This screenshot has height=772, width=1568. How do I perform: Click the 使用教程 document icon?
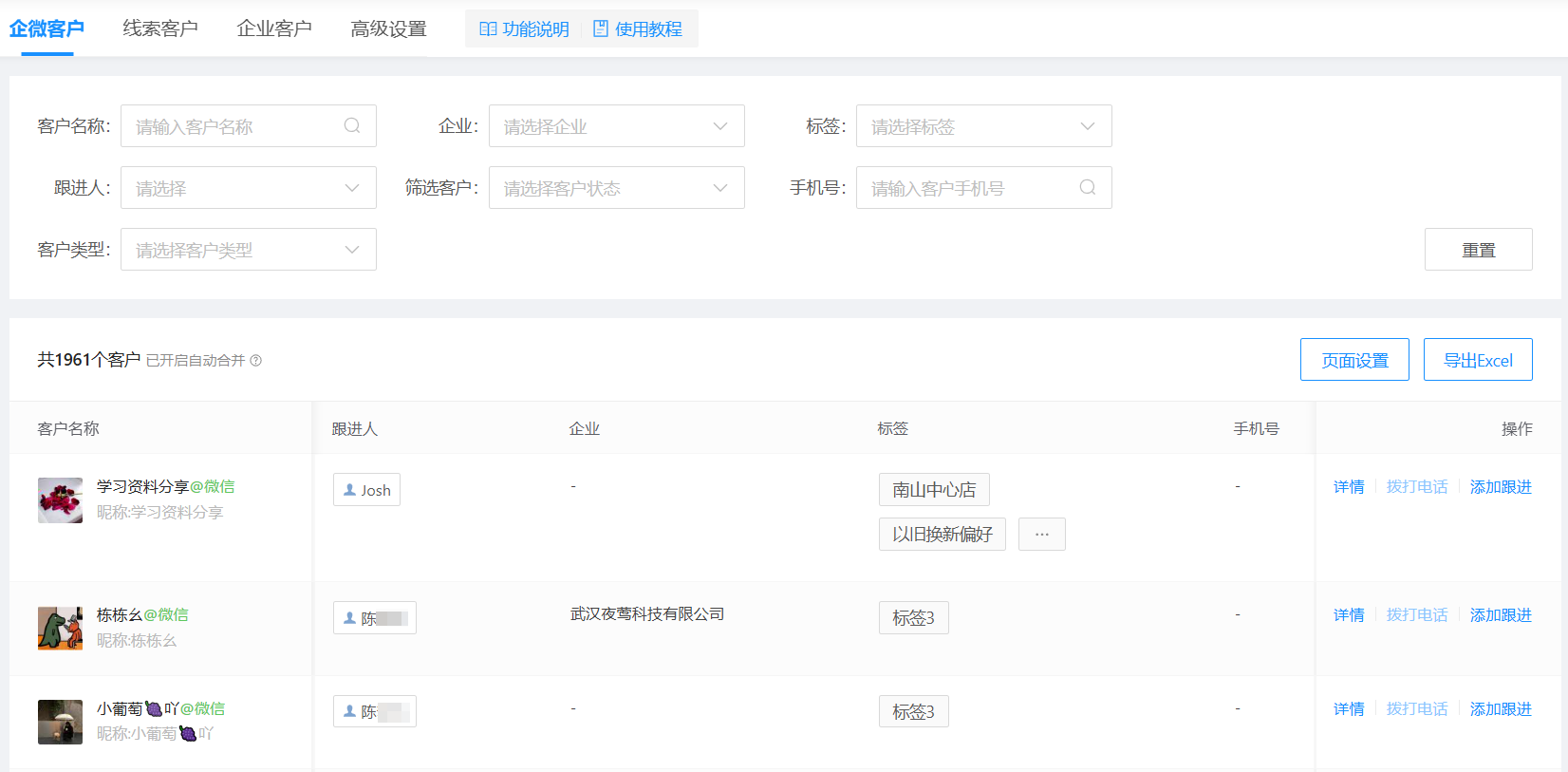(601, 29)
